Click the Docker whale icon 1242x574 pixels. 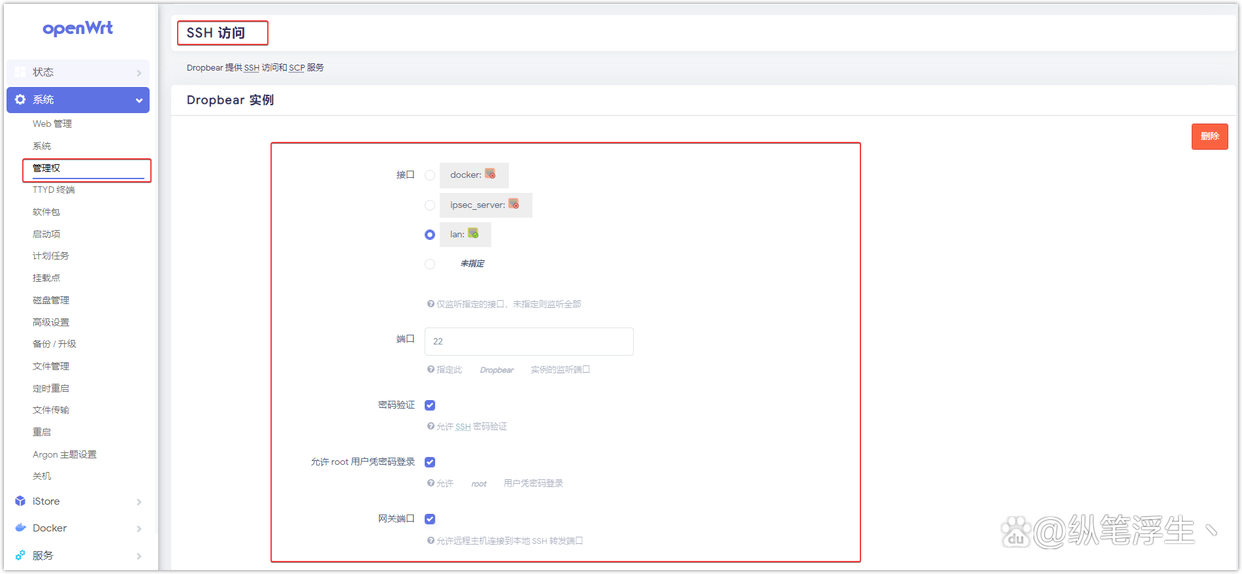point(20,528)
